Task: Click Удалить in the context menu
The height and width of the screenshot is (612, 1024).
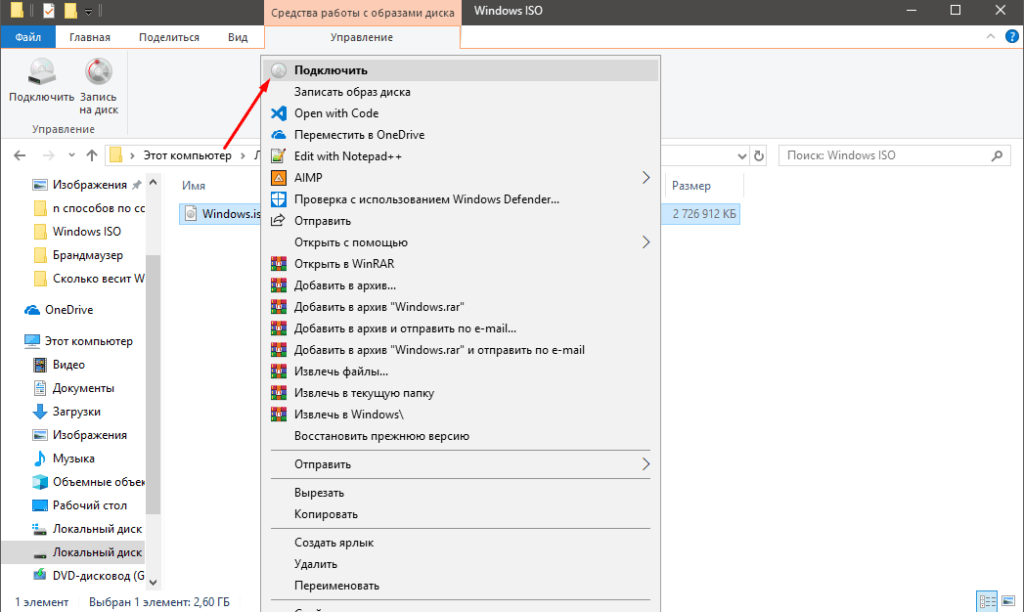Action: (315, 564)
